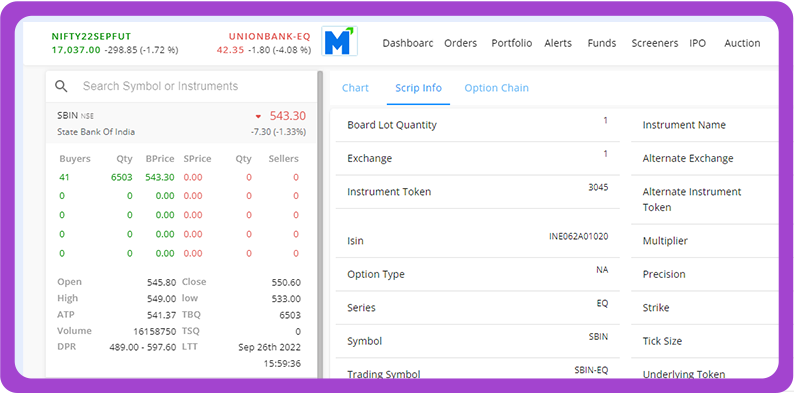Click the low value 533.00
Image resolution: width=794 pixels, height=393 pixels.
(286, 299)
